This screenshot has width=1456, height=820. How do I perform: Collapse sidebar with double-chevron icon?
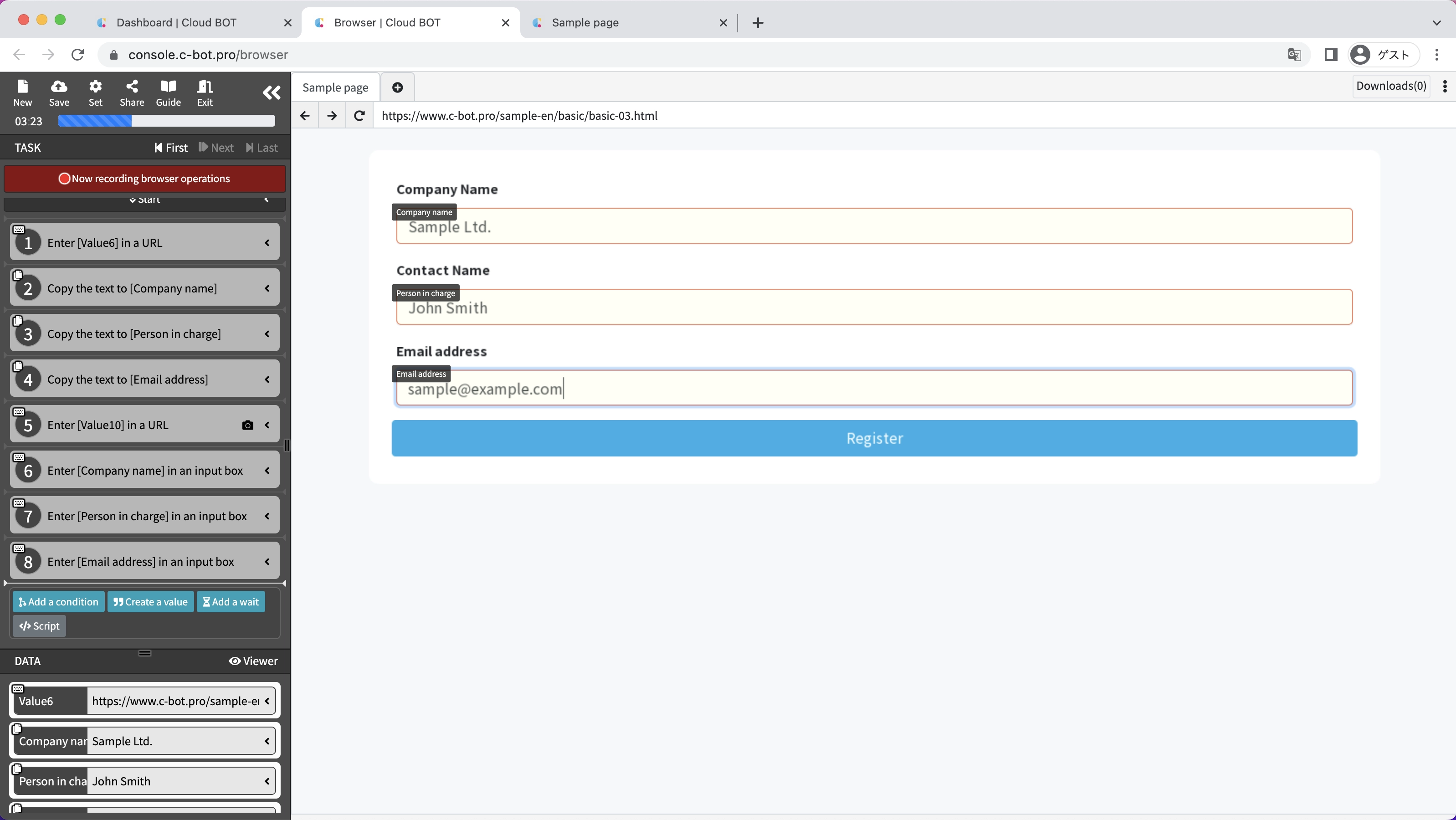click(272, 92)
